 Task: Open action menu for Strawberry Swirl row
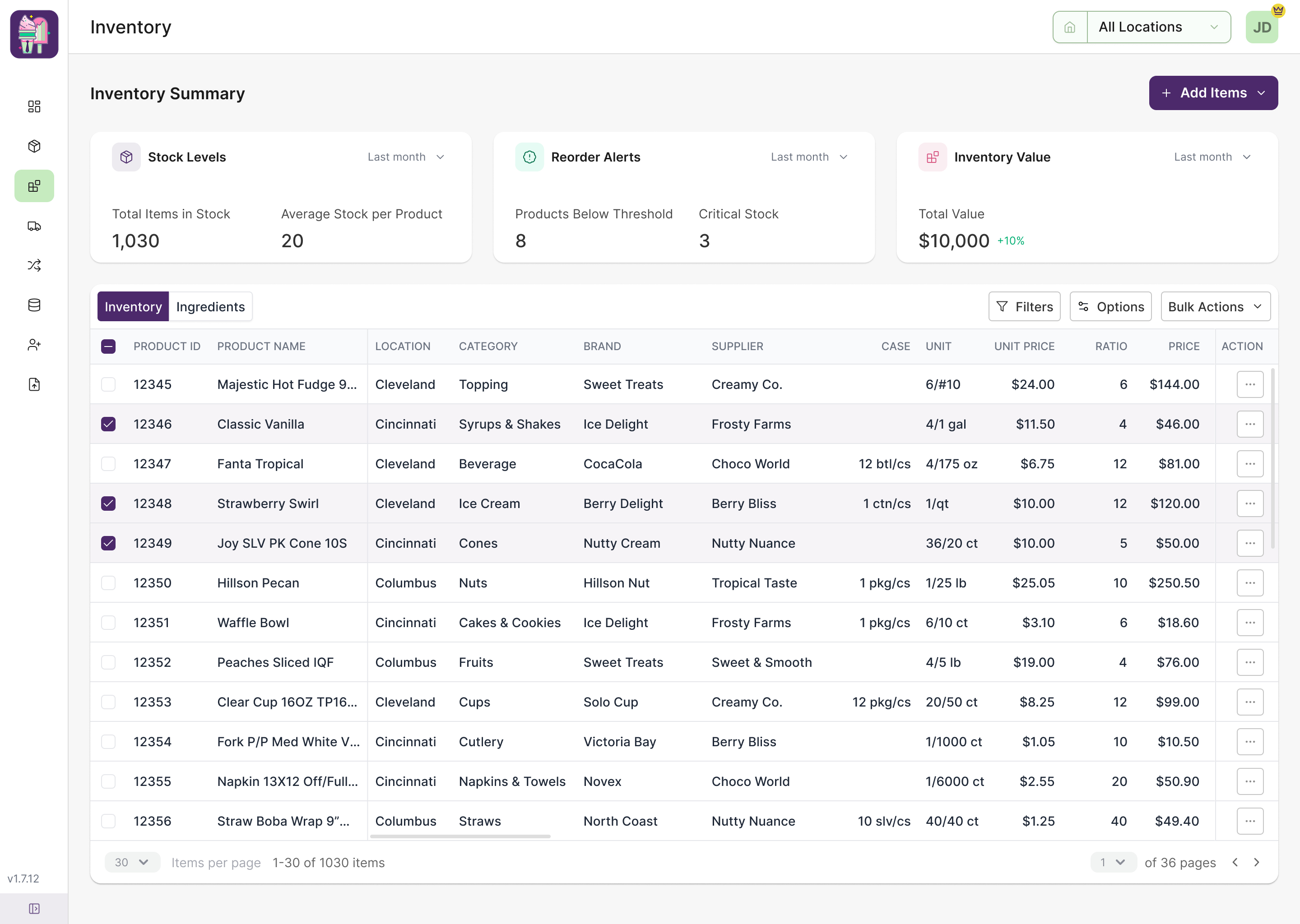point(1250,504)
